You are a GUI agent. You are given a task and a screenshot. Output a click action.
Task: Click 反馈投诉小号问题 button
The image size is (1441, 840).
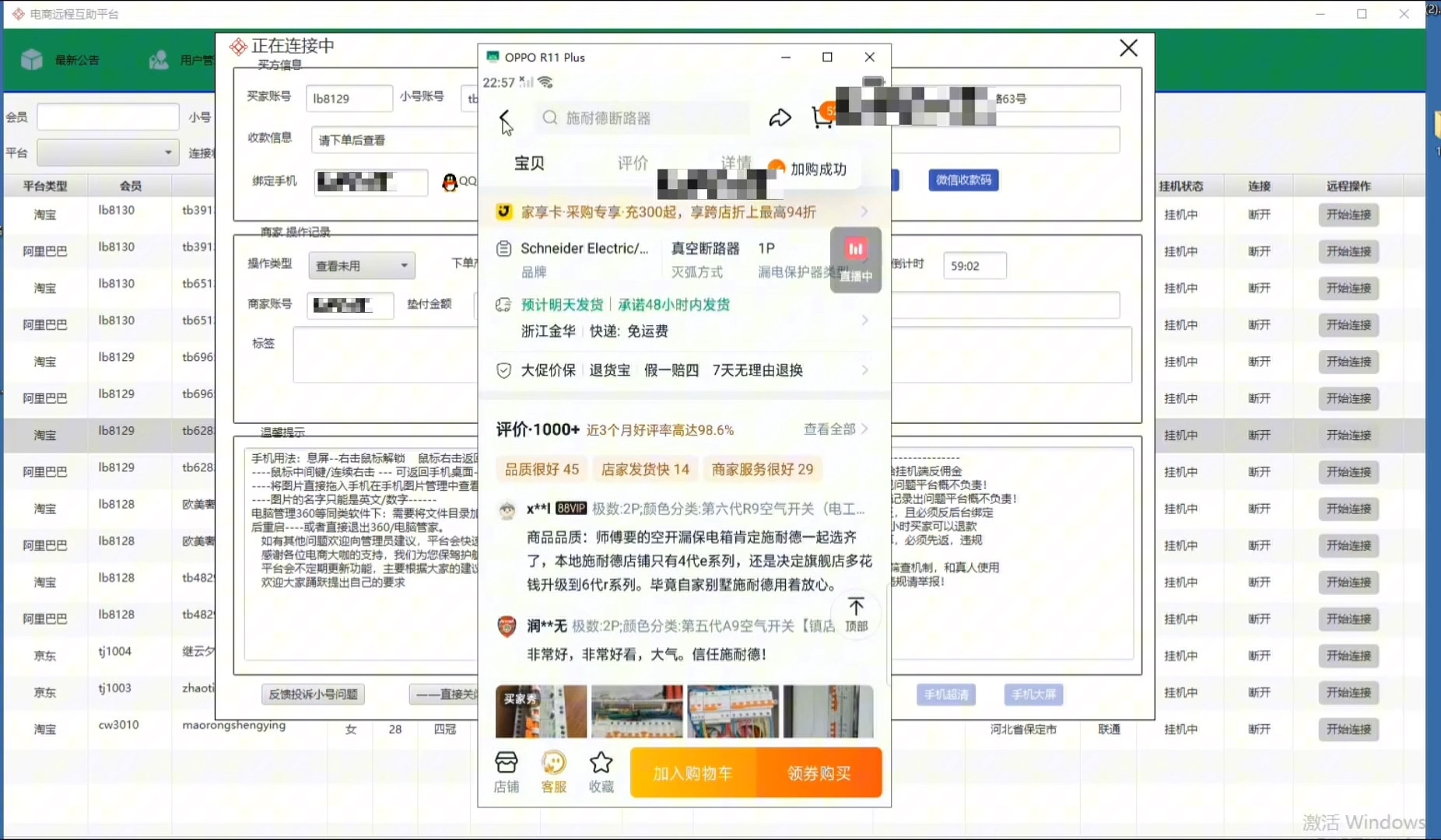pos(313,694)
